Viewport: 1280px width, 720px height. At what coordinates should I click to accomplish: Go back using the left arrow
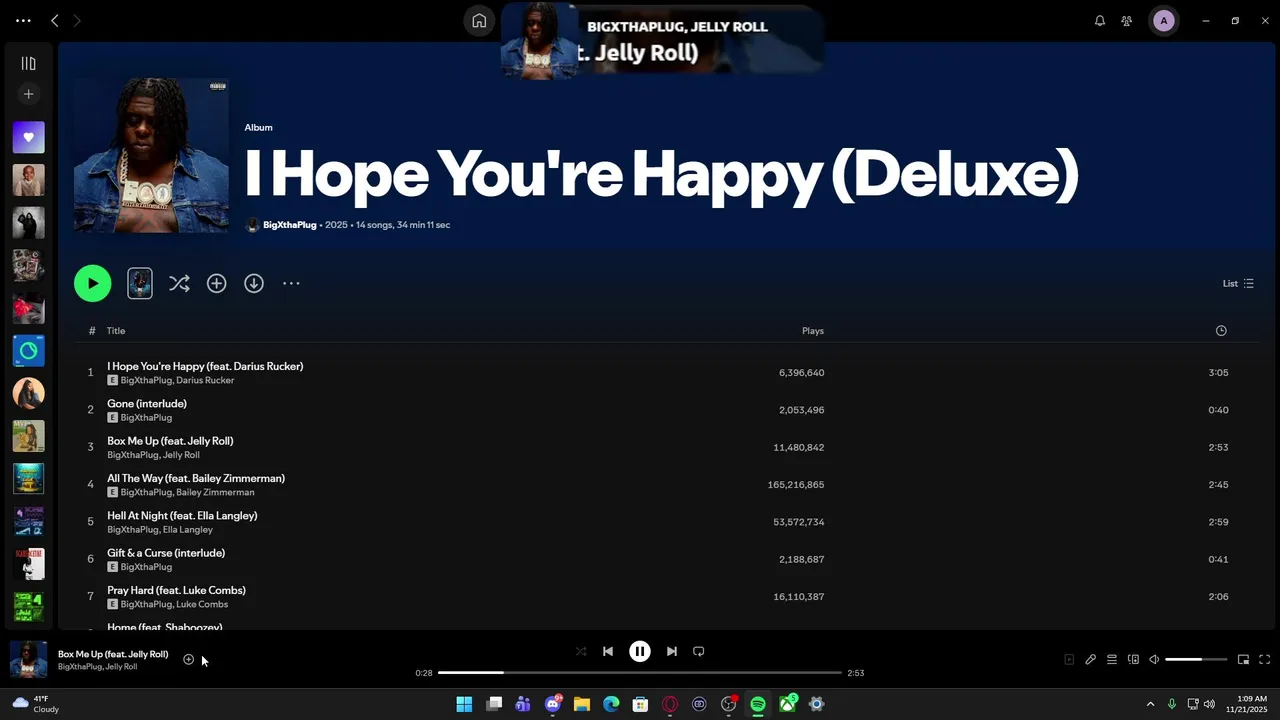(55, 20)
